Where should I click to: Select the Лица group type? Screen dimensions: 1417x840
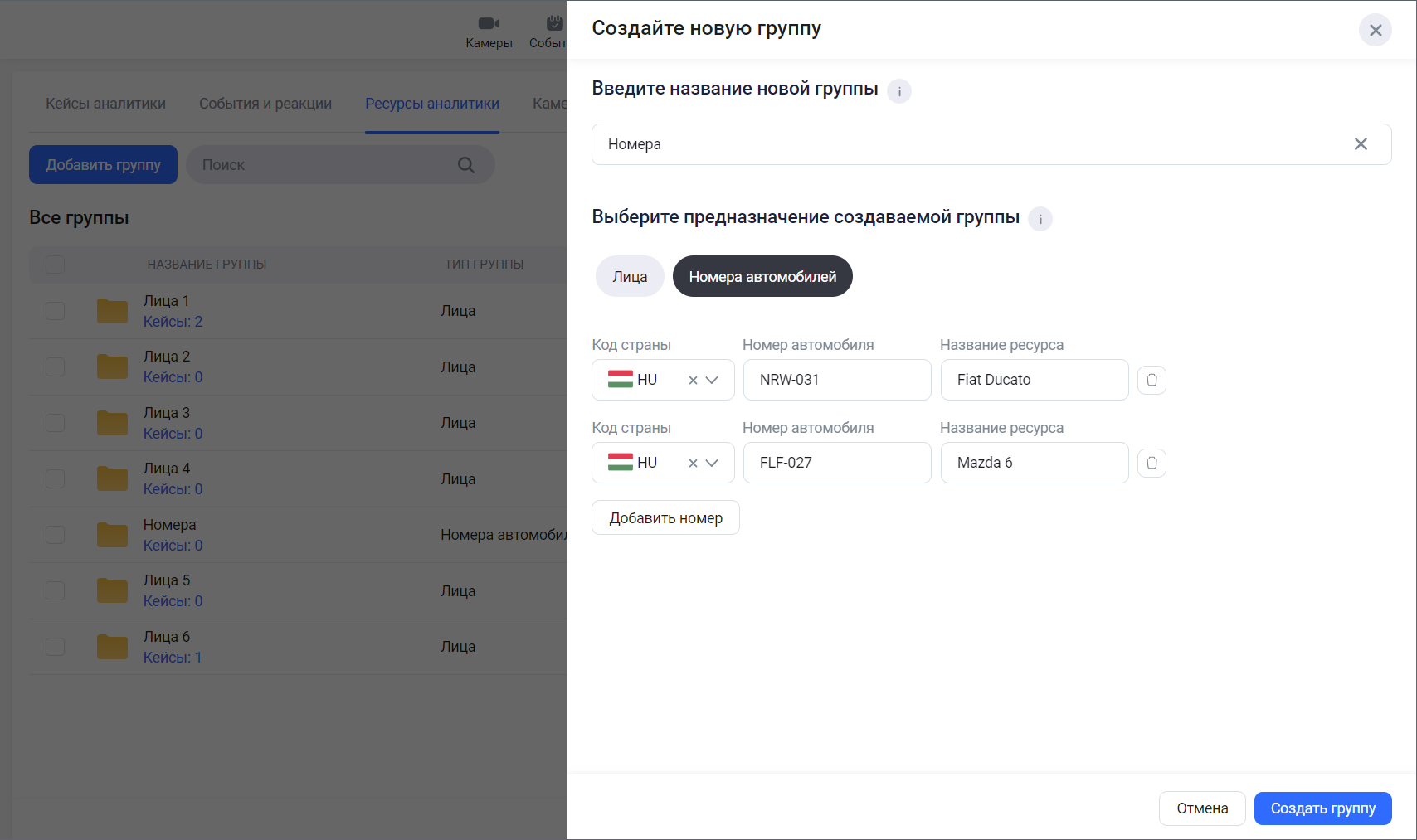[630, 277]
